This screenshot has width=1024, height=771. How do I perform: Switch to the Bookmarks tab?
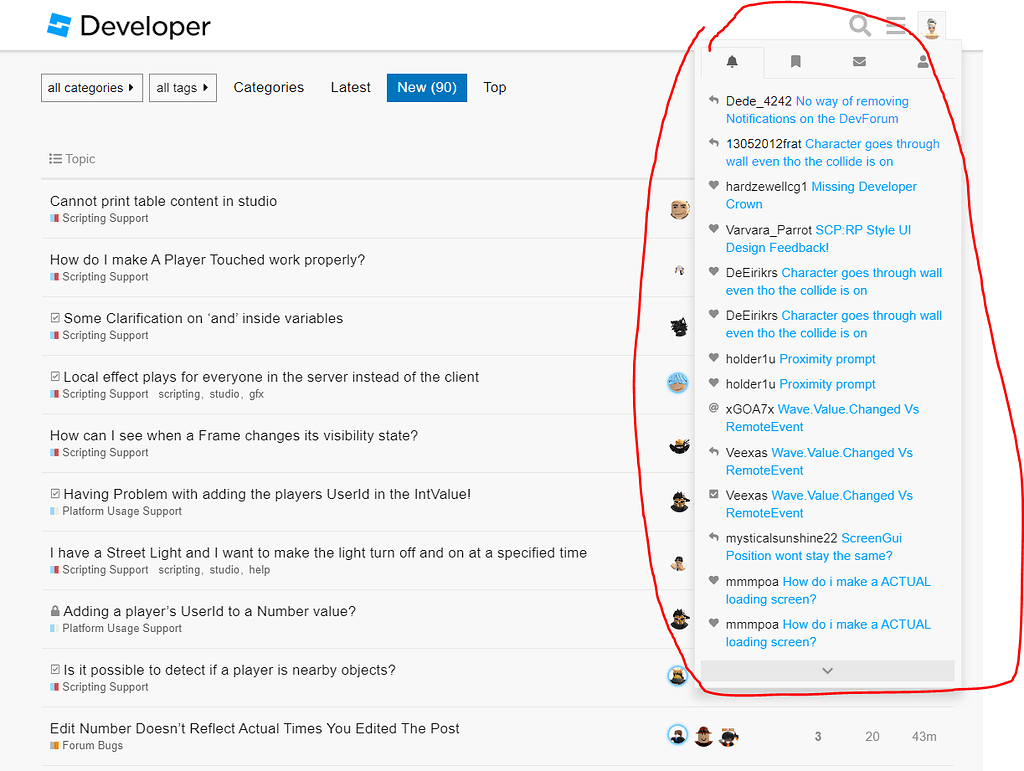(x=795, y=61)
